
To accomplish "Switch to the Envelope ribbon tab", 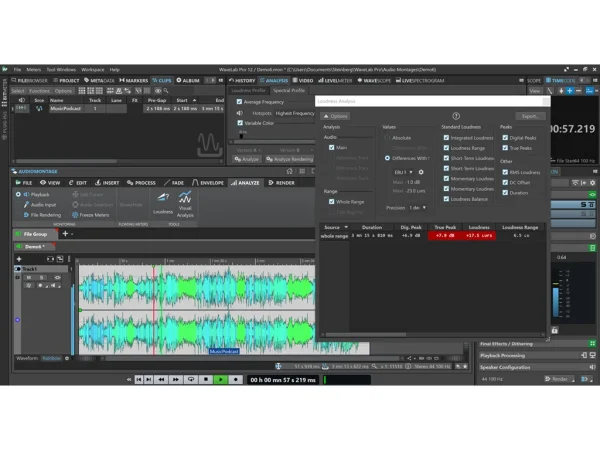I will pyautogui.click(x=210, y=183).
